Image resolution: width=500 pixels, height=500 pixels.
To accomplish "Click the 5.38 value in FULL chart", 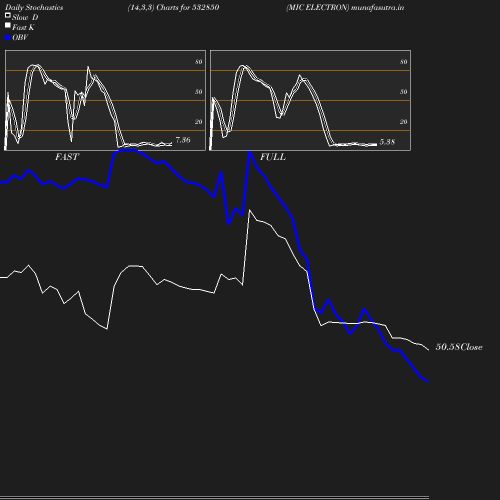I will pos(387,142).
